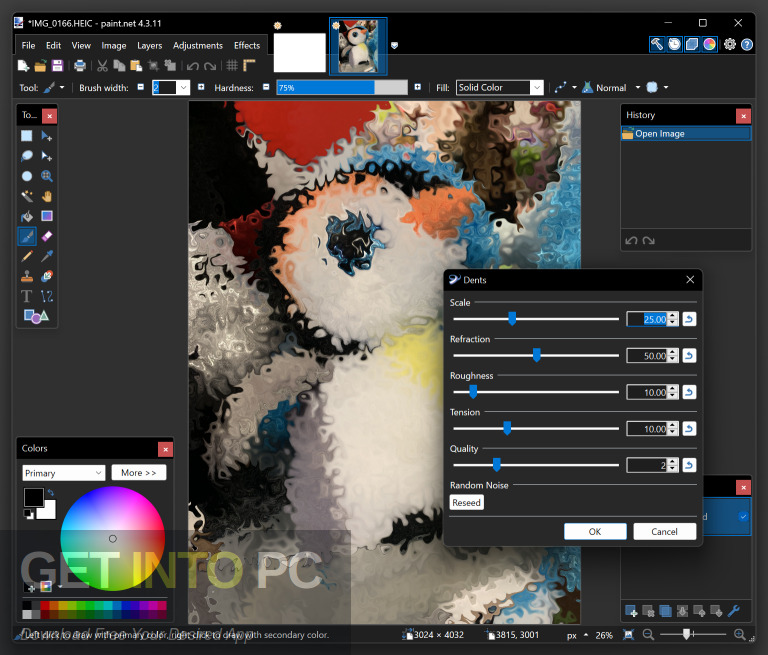Toggle the Tools window button

click(657, 45)
